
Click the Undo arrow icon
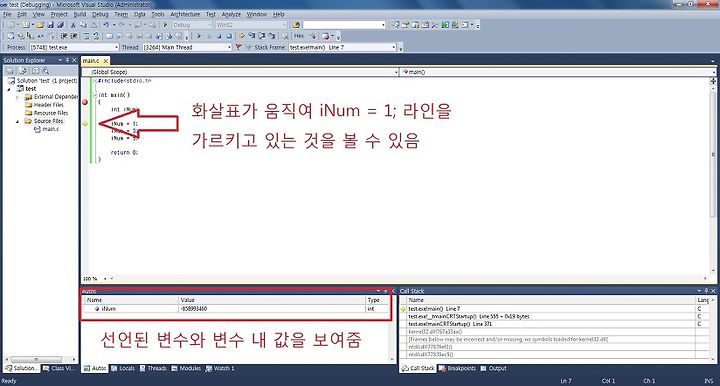coord(106,25)
